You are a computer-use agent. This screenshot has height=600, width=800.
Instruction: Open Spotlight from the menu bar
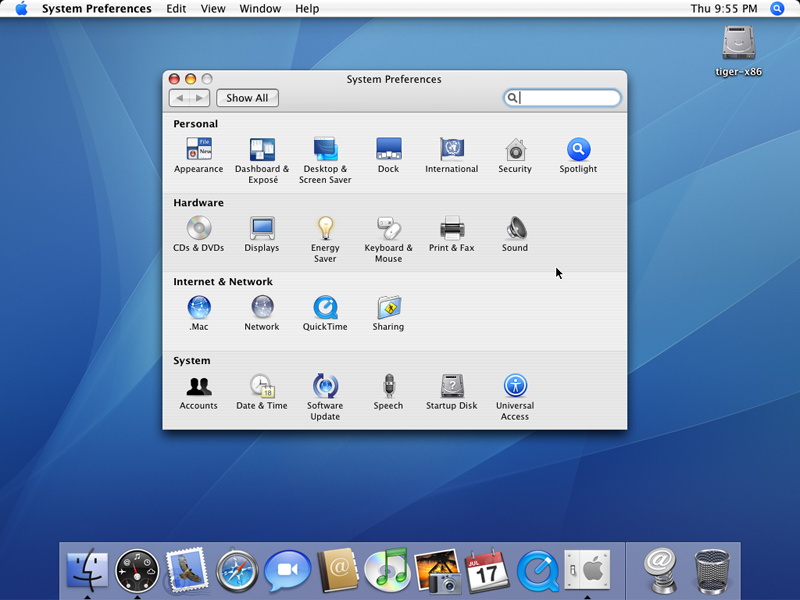(x=777, y=9)
